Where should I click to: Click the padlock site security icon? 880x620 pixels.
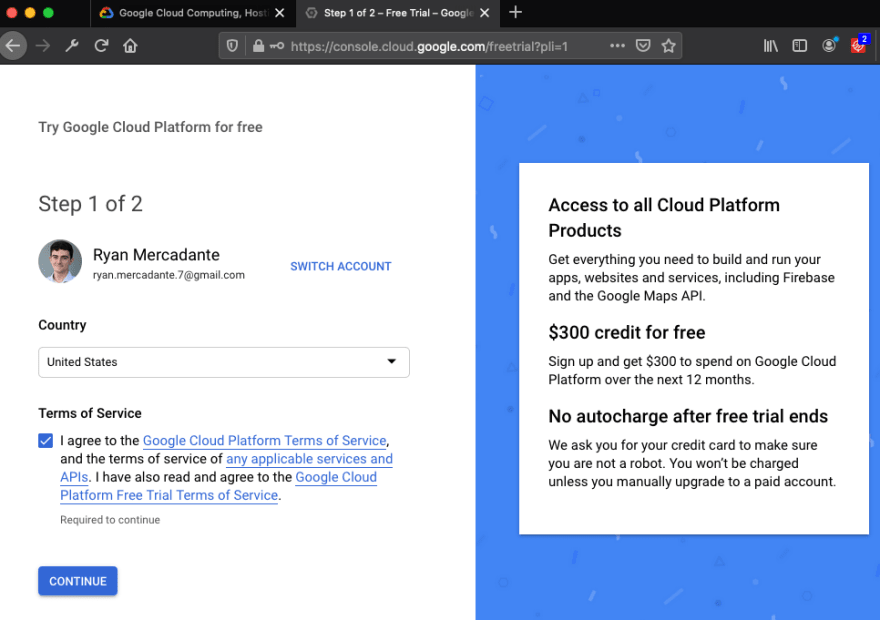tap(258, 46)
